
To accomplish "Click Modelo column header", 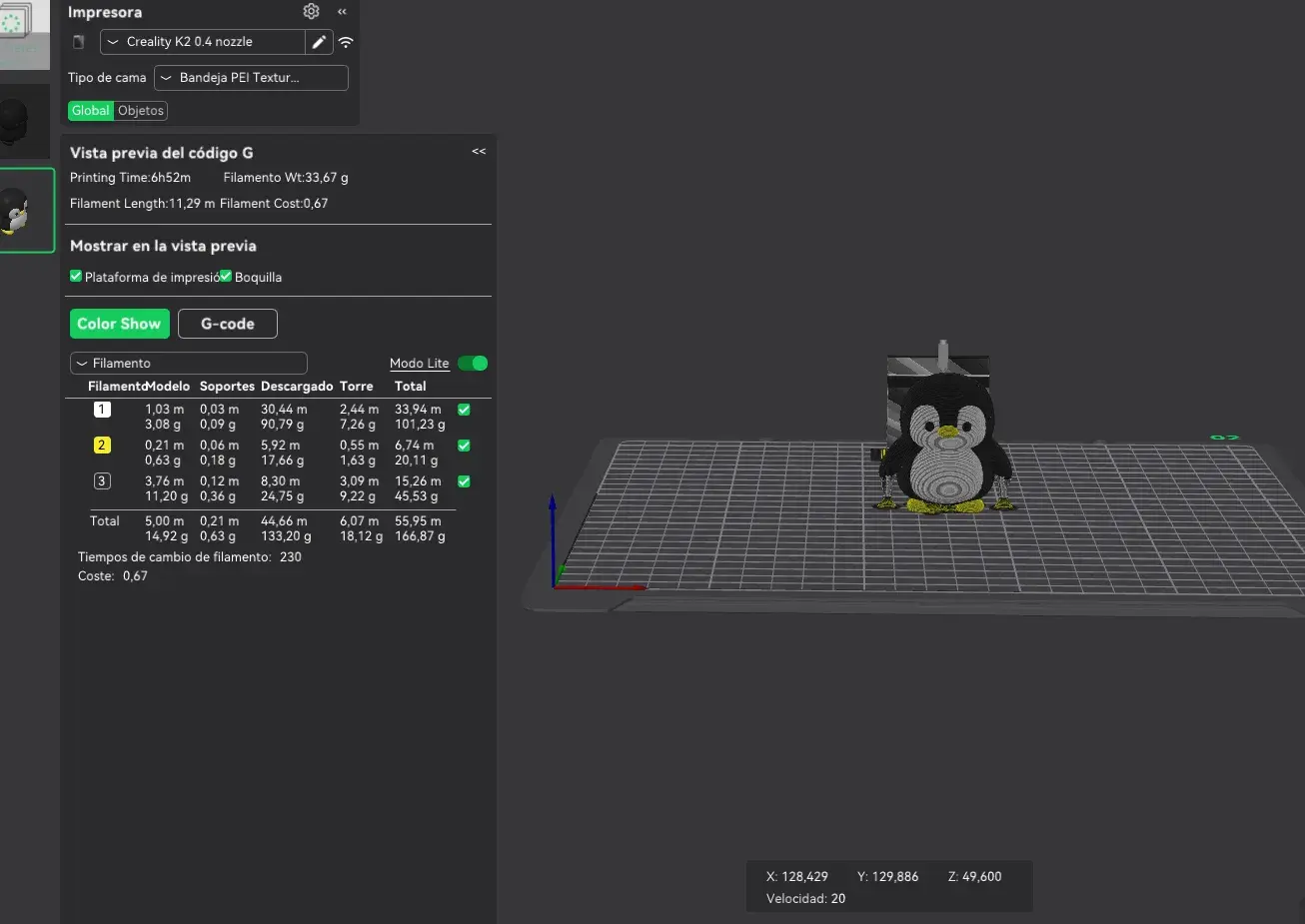I will click(x=167, y=387).
